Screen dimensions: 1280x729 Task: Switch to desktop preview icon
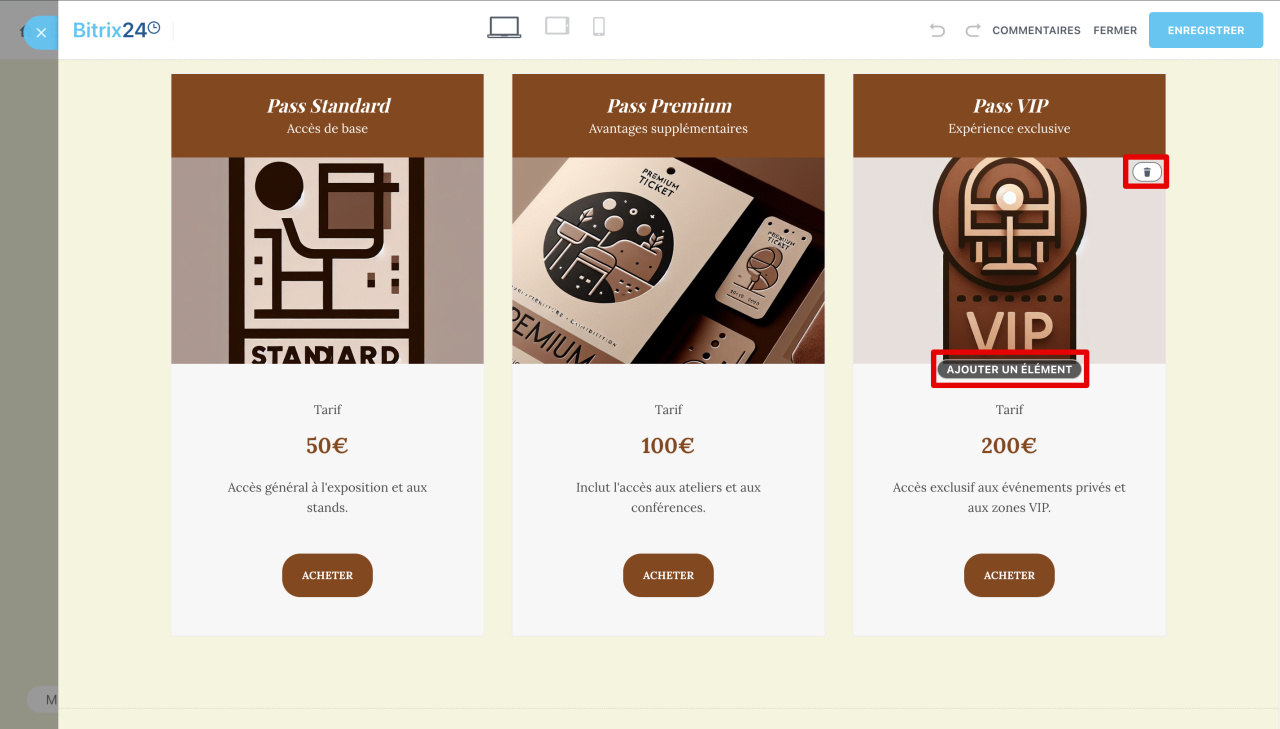504,28
